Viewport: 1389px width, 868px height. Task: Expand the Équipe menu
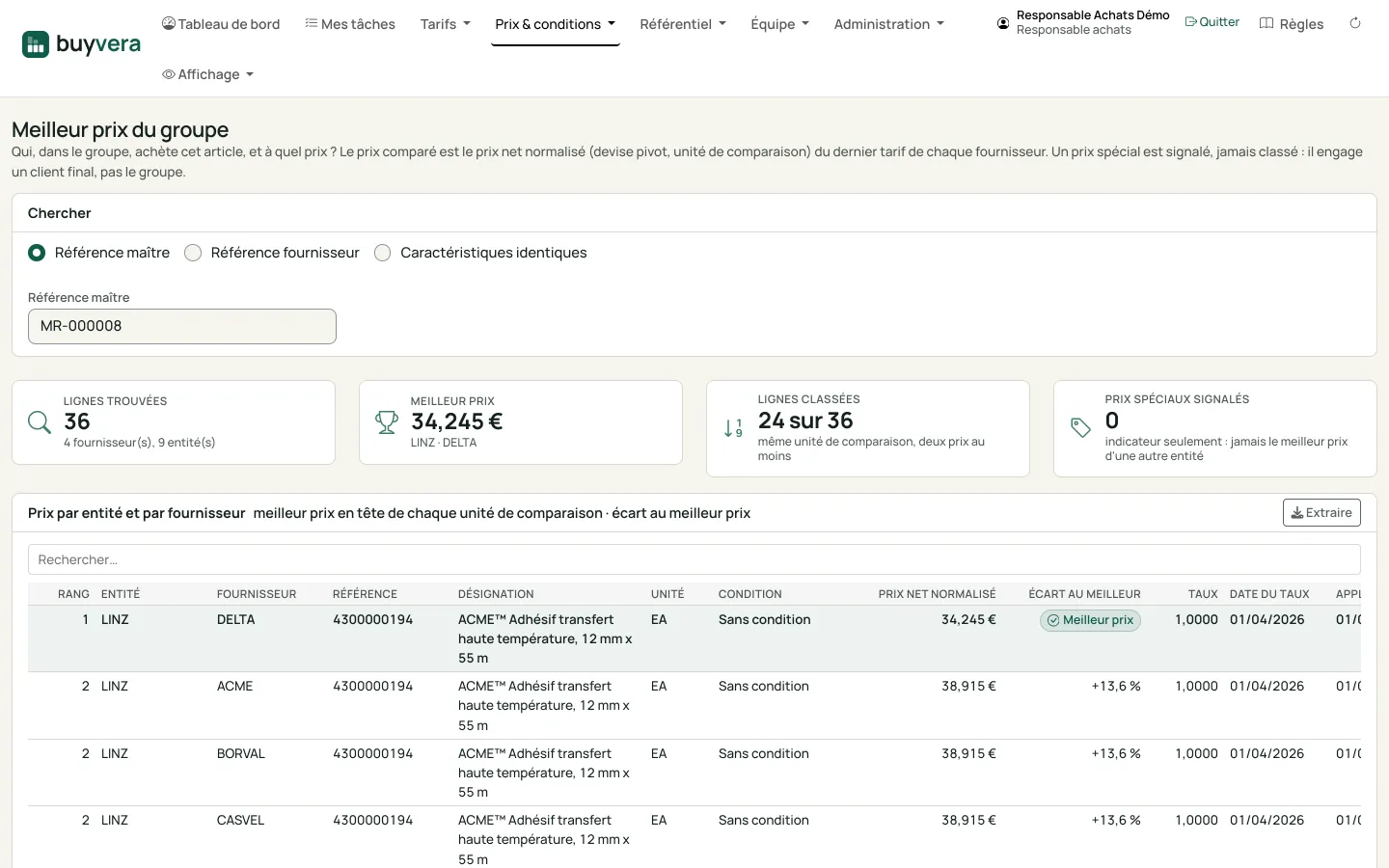[x=779, y=24]
